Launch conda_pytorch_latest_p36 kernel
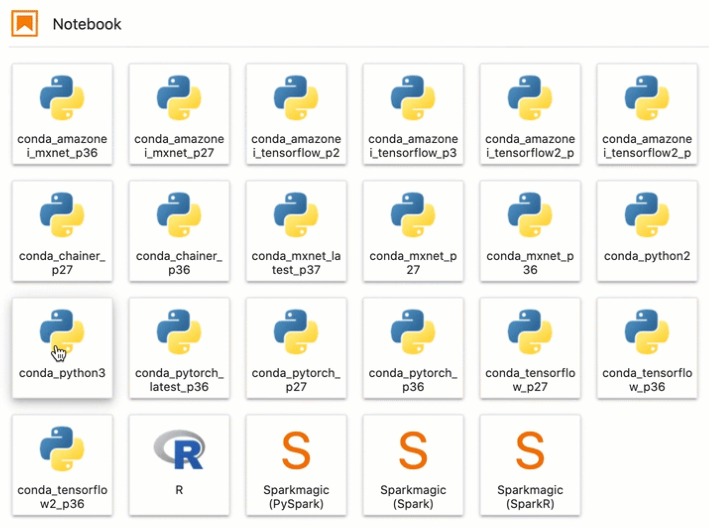Screen dimensions: 709x528 179,348
